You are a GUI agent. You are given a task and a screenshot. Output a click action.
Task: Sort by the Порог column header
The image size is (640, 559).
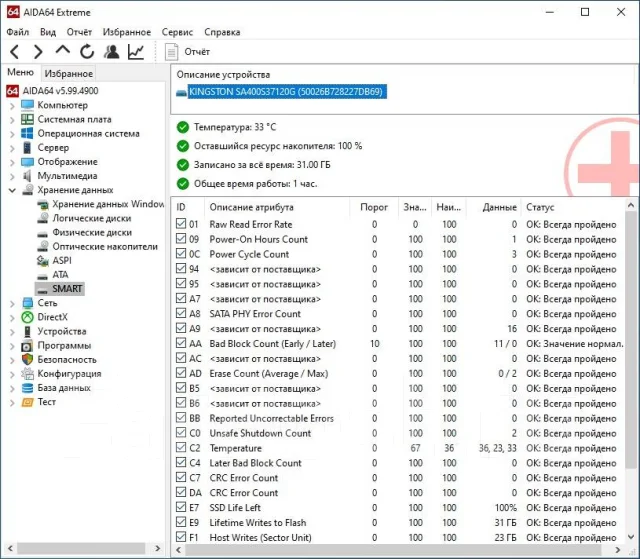(x=374, y=207)
